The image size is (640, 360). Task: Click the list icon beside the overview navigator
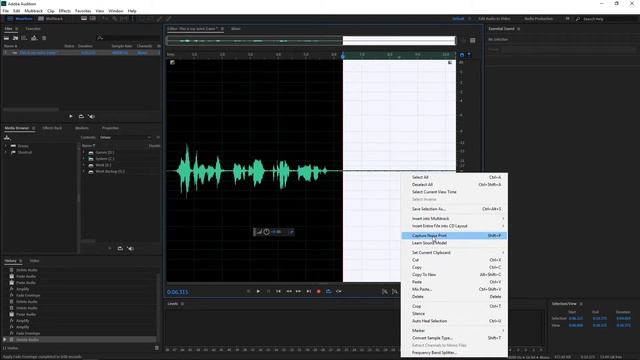click(473, 40)
